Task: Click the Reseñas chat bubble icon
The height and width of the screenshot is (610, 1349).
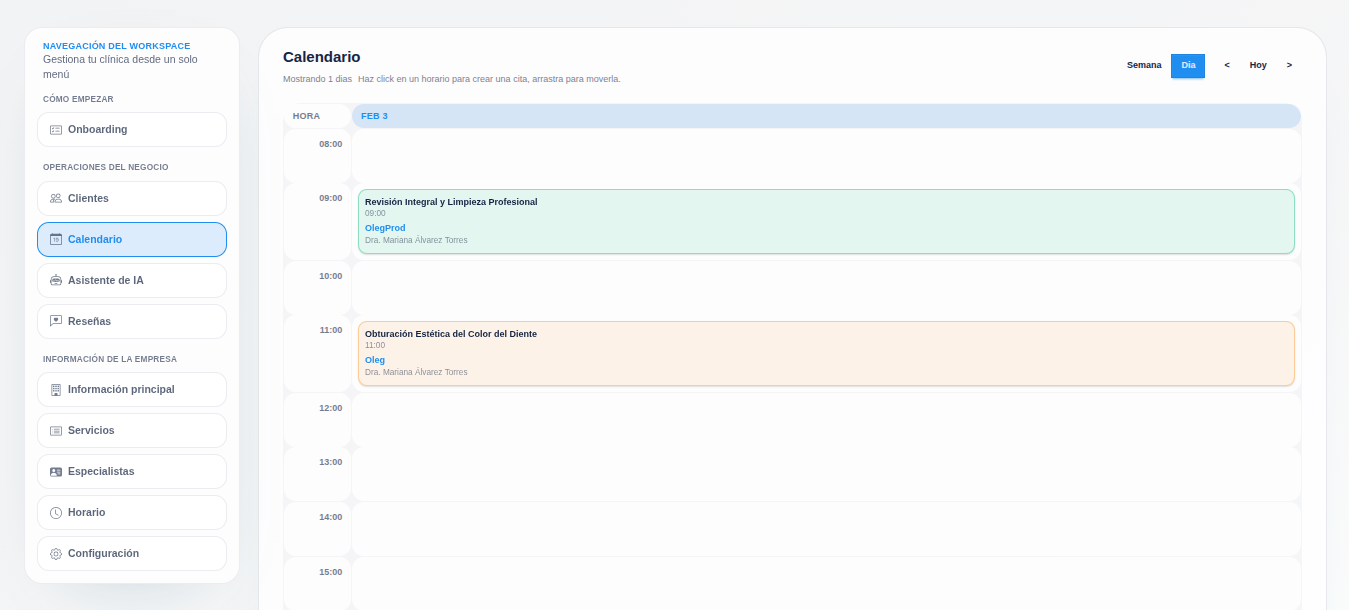Action: [56, 322]
